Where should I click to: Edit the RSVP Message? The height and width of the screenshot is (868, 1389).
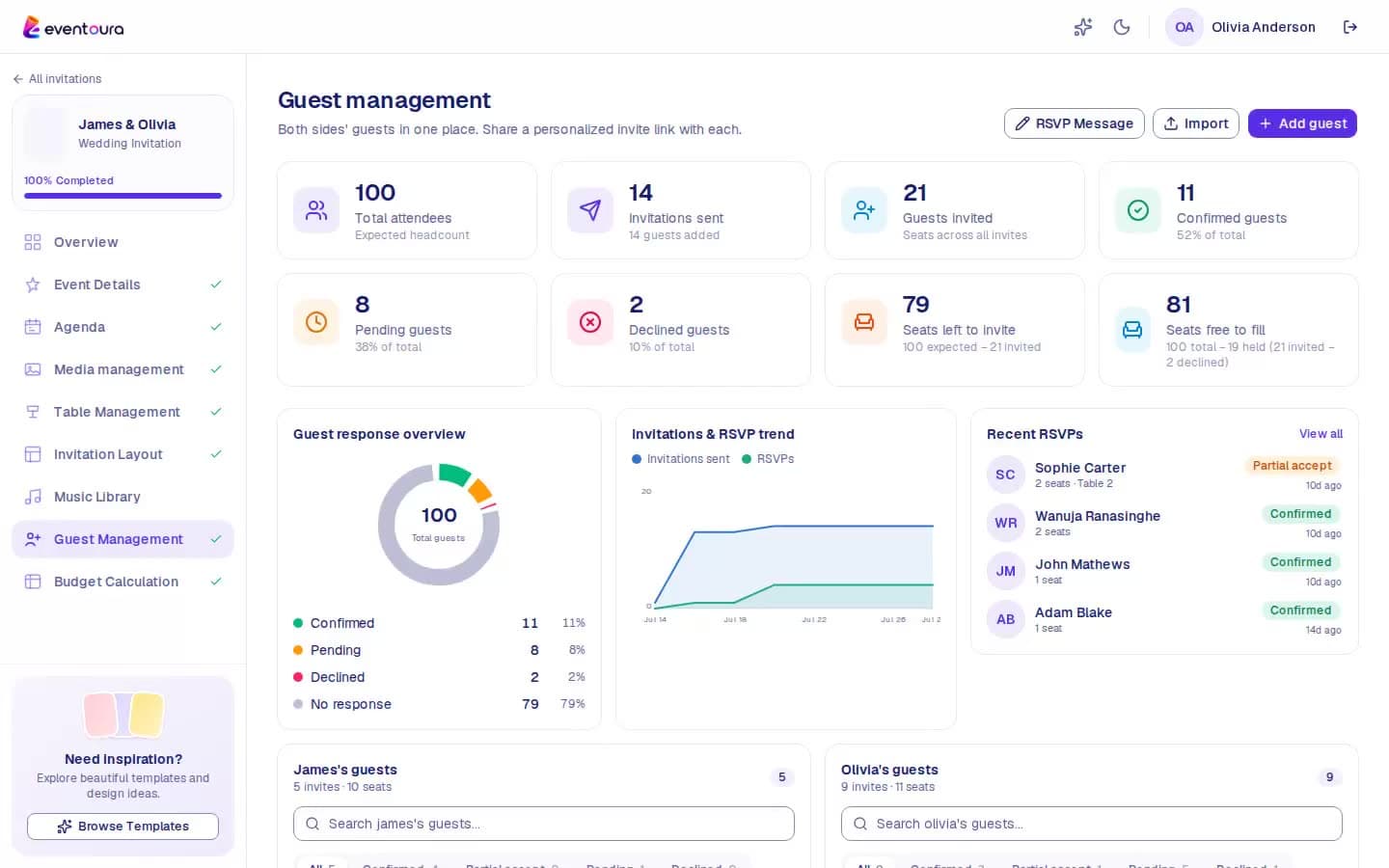click(x=1075, y=123)
